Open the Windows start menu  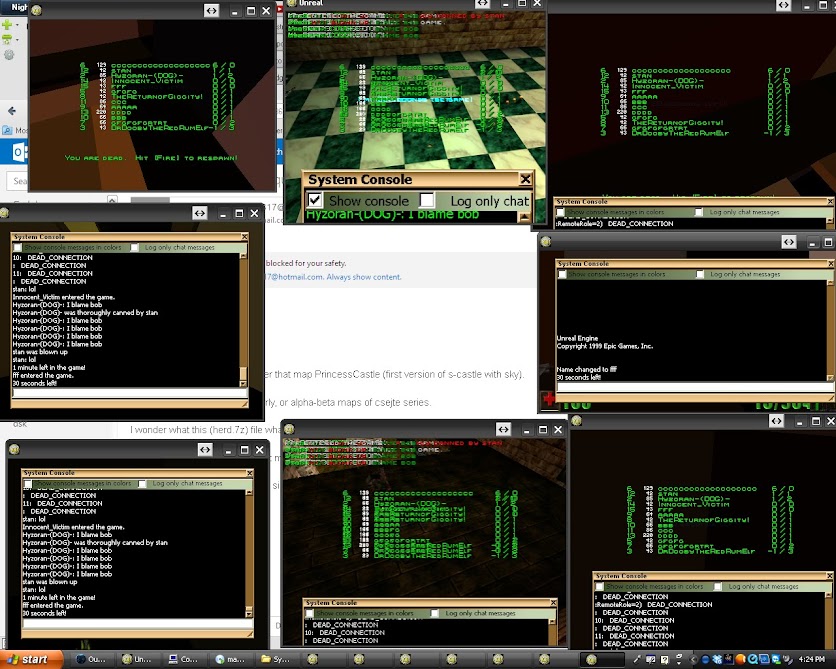pyautogui.click(x=30, y=659)
